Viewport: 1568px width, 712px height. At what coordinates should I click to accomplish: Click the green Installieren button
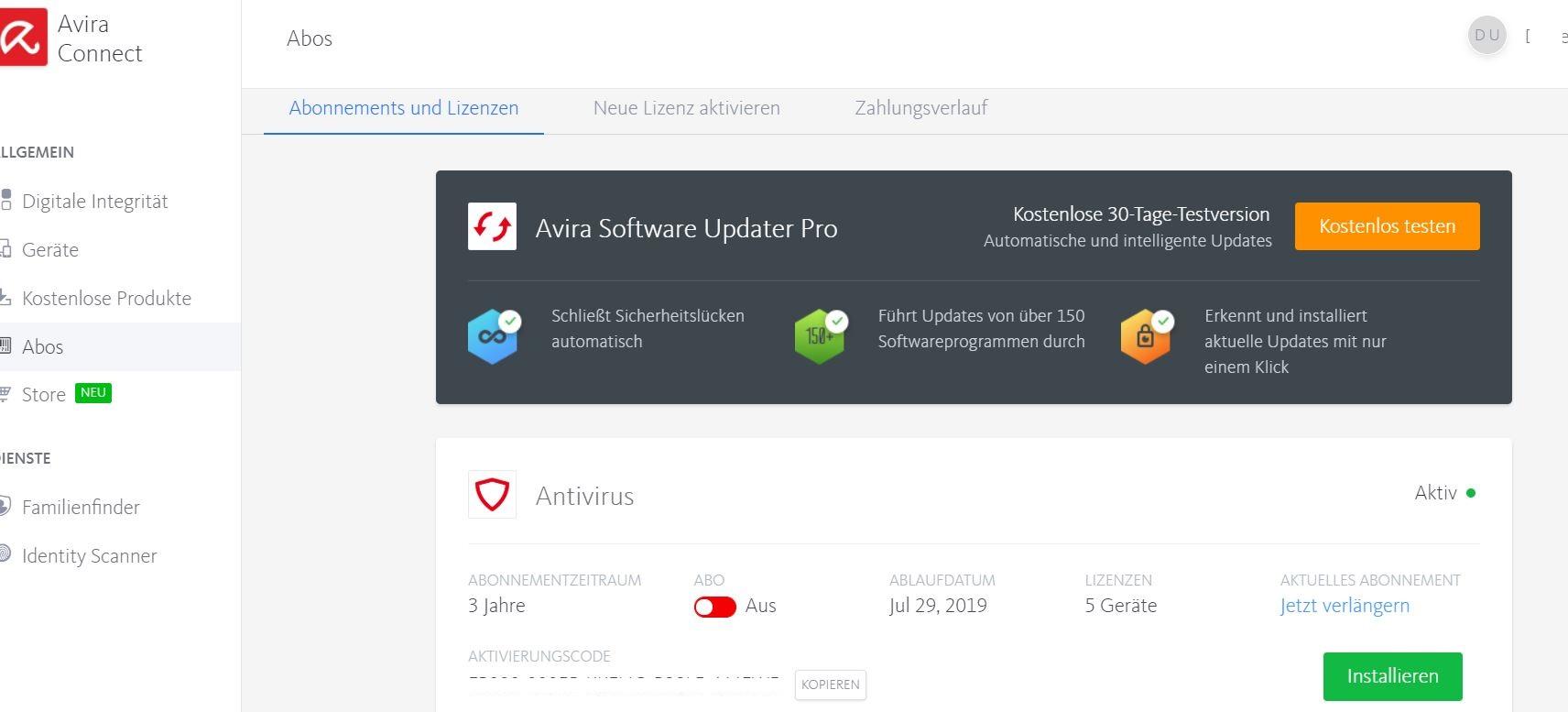tap(1391, 676)
